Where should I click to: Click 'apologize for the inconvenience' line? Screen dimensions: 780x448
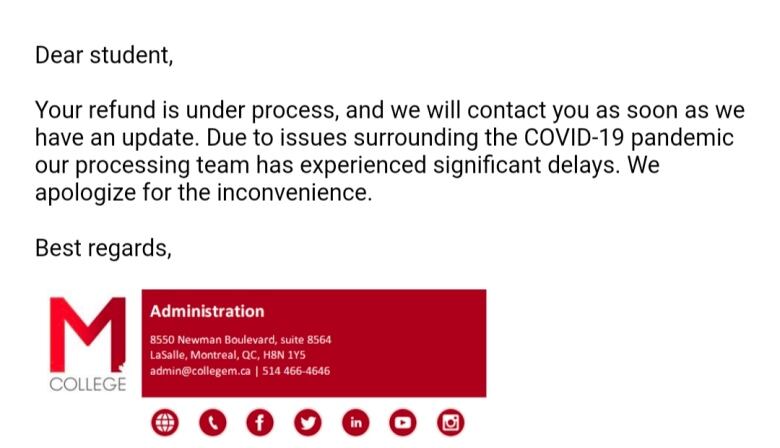coord(203,193)
